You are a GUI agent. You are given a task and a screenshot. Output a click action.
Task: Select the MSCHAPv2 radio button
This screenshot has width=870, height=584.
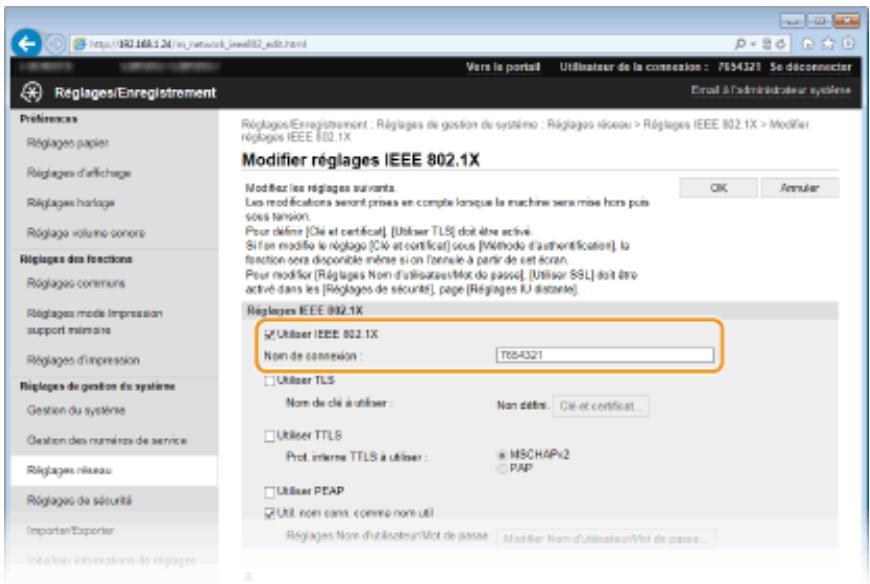click(502, 455)
